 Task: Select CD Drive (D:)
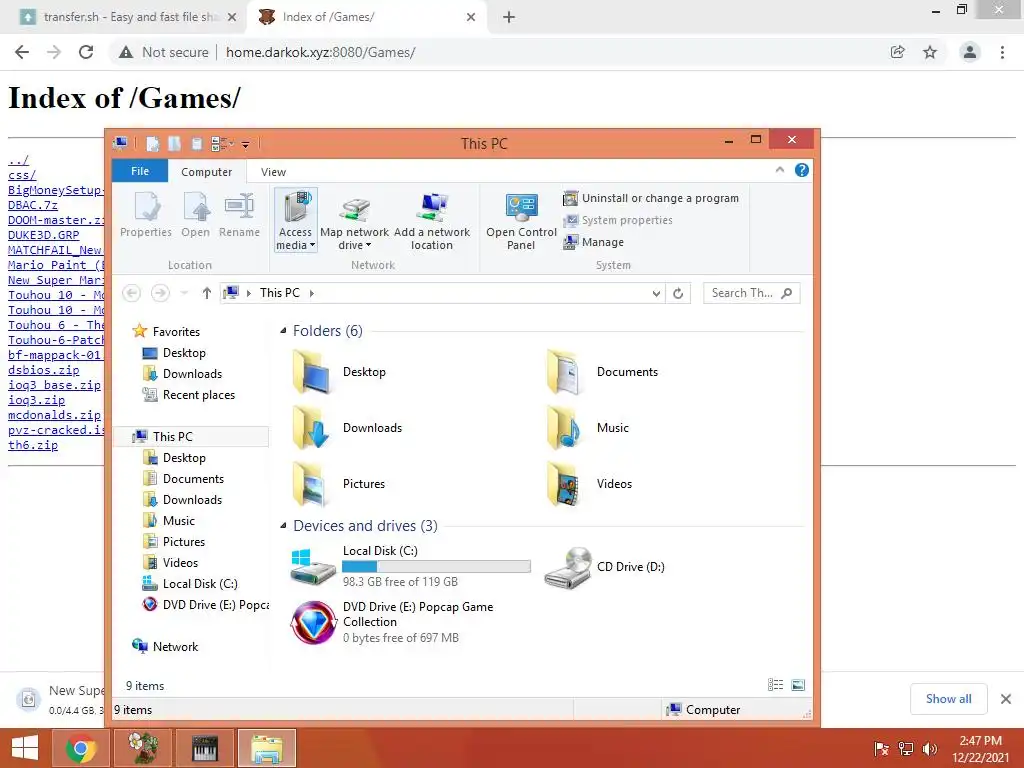coord(605,566)
